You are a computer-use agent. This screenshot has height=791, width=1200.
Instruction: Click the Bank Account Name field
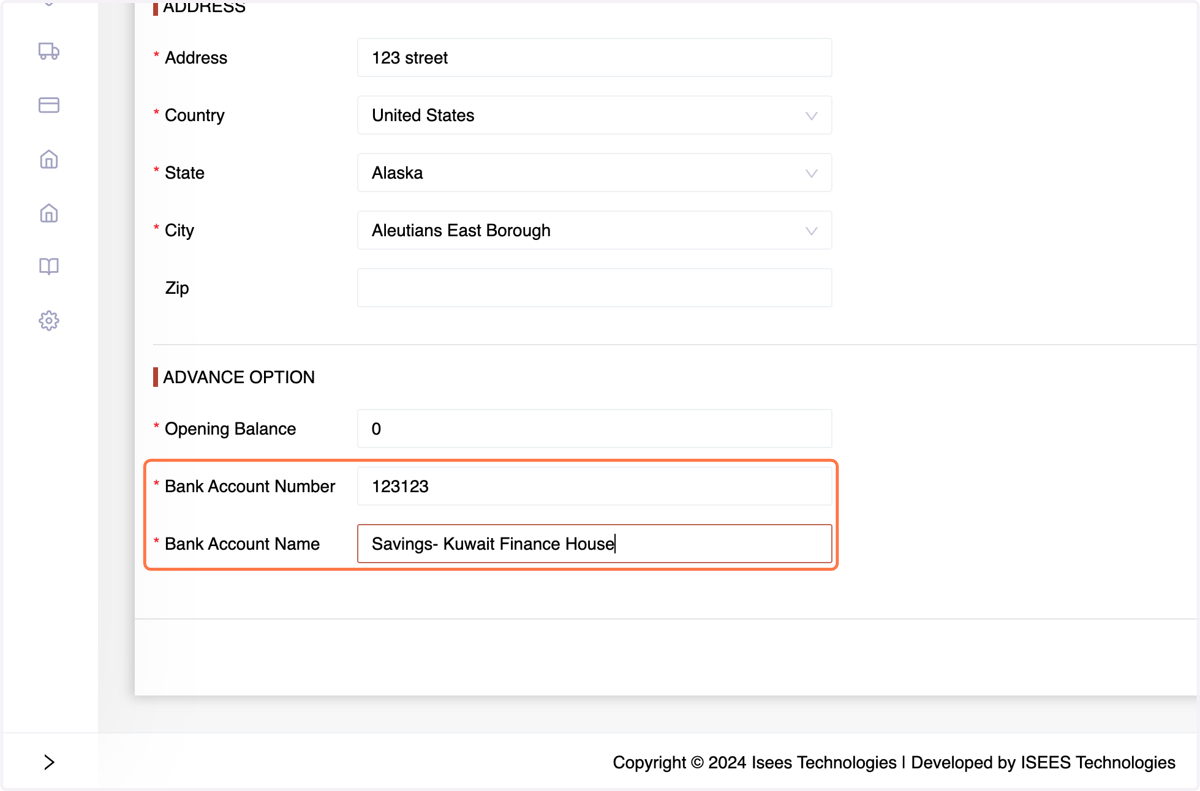click(594, 544)
